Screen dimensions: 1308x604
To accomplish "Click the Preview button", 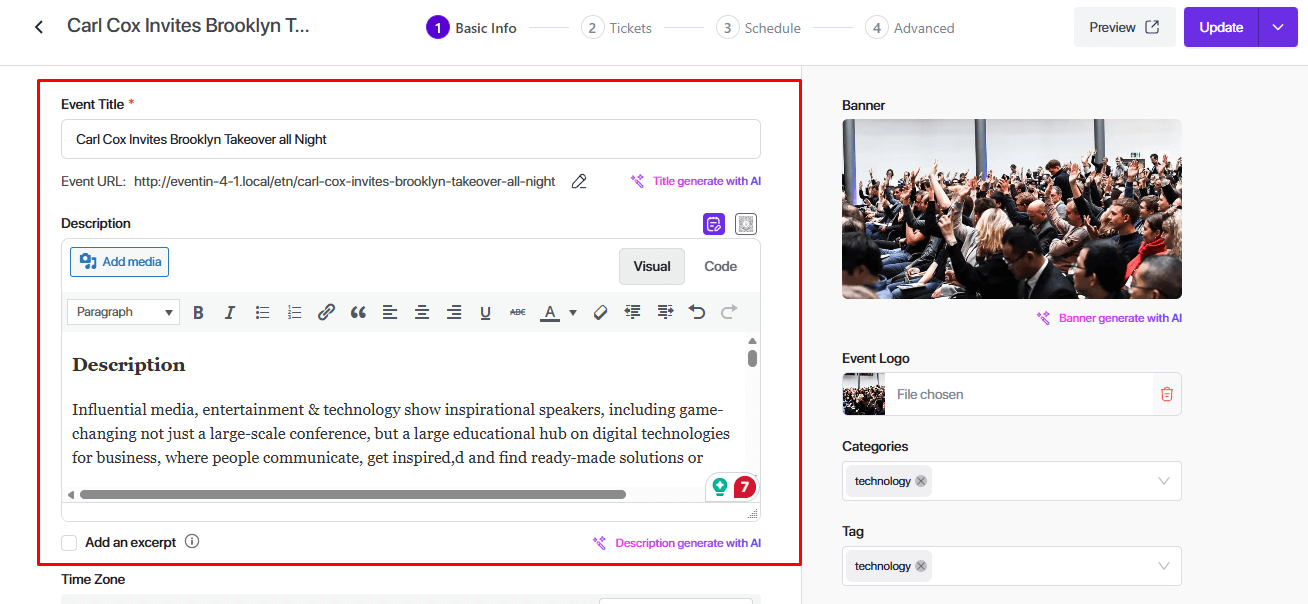I will (1124, 27).
